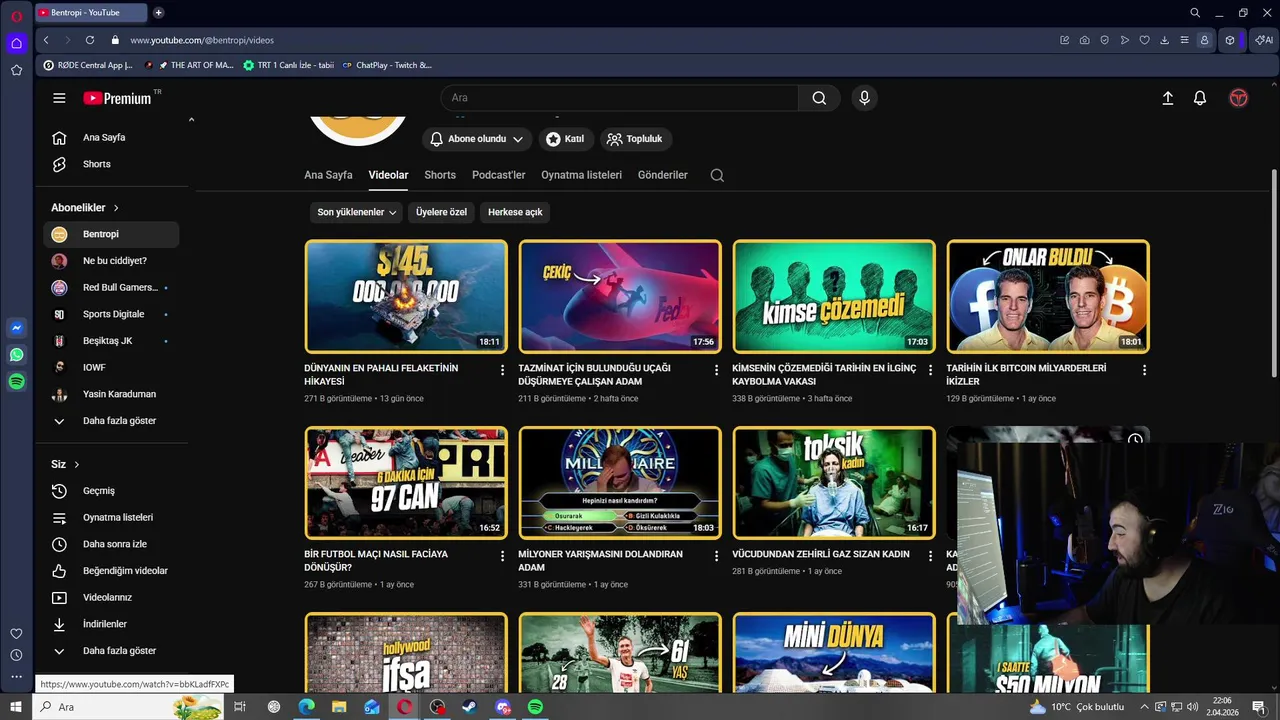Switch to the Ana Sayfa channel tab
This screenshot has height=720, width=1280.
point(328,175)
